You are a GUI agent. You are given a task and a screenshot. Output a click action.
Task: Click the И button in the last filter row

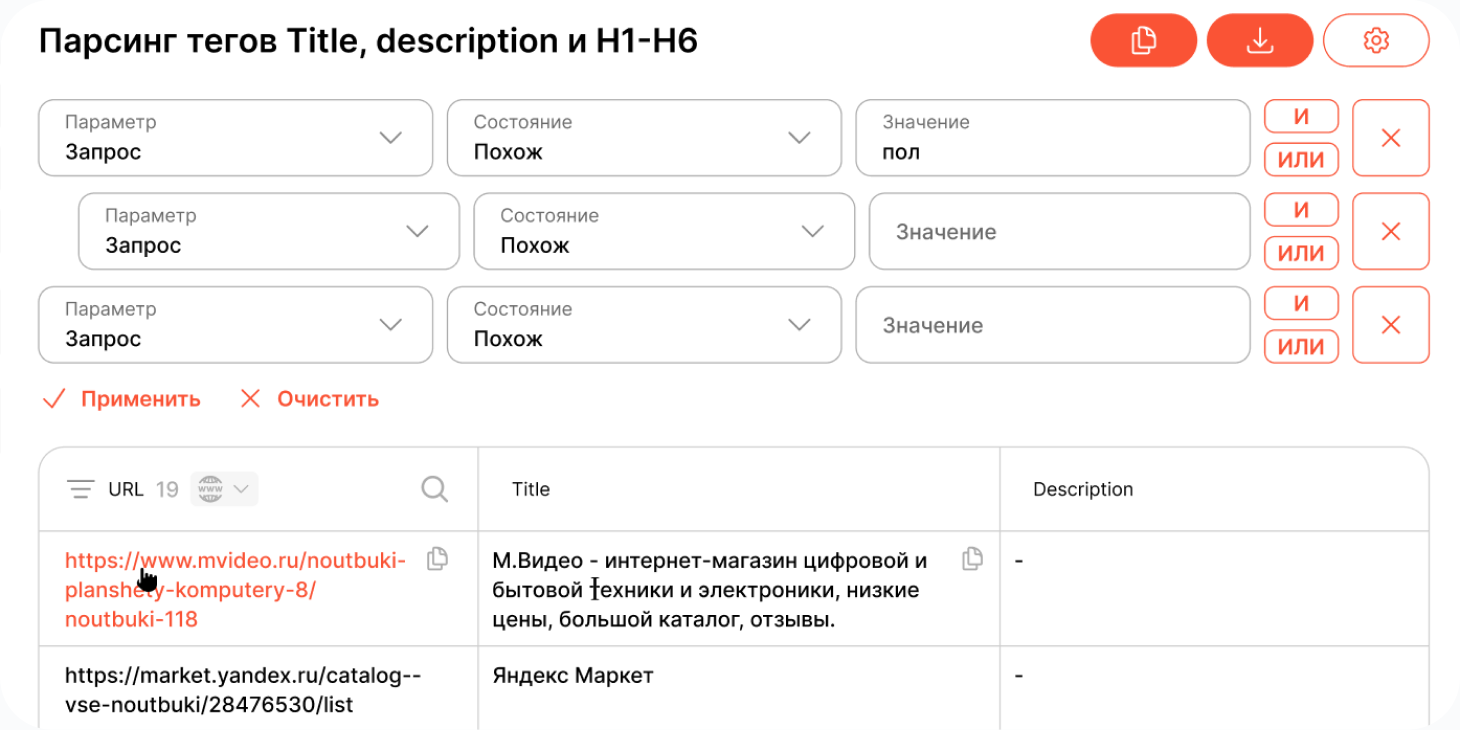[x=1301, y=303]
